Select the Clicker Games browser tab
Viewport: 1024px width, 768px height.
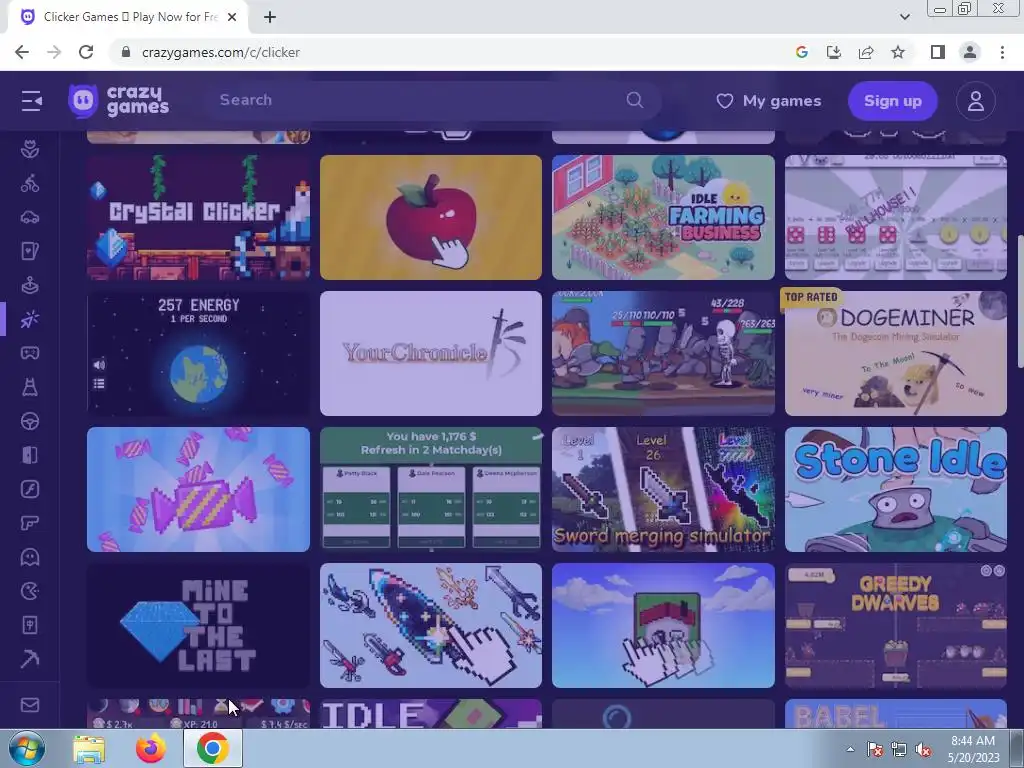coord(129,17)
